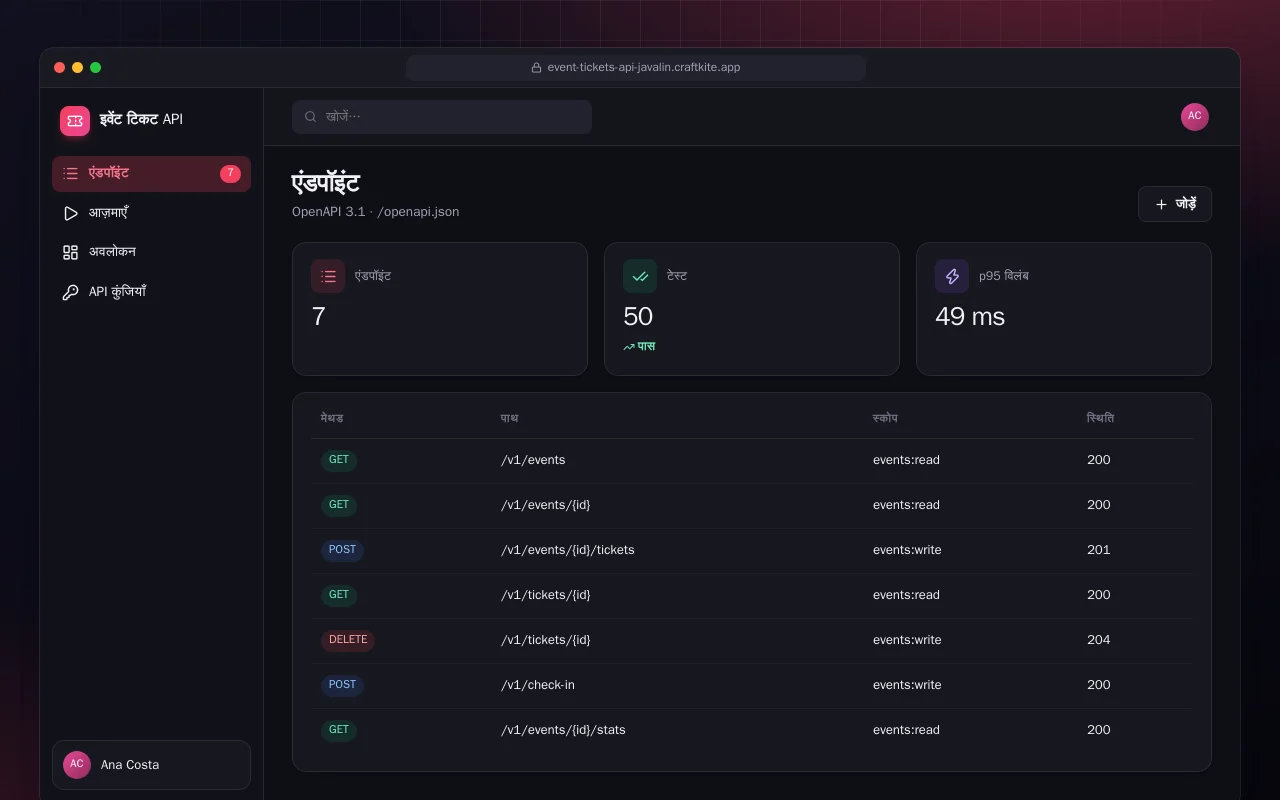Screen dimensions: 1280x800
Task: Click the 49 ms latency value
Action: 970,317
